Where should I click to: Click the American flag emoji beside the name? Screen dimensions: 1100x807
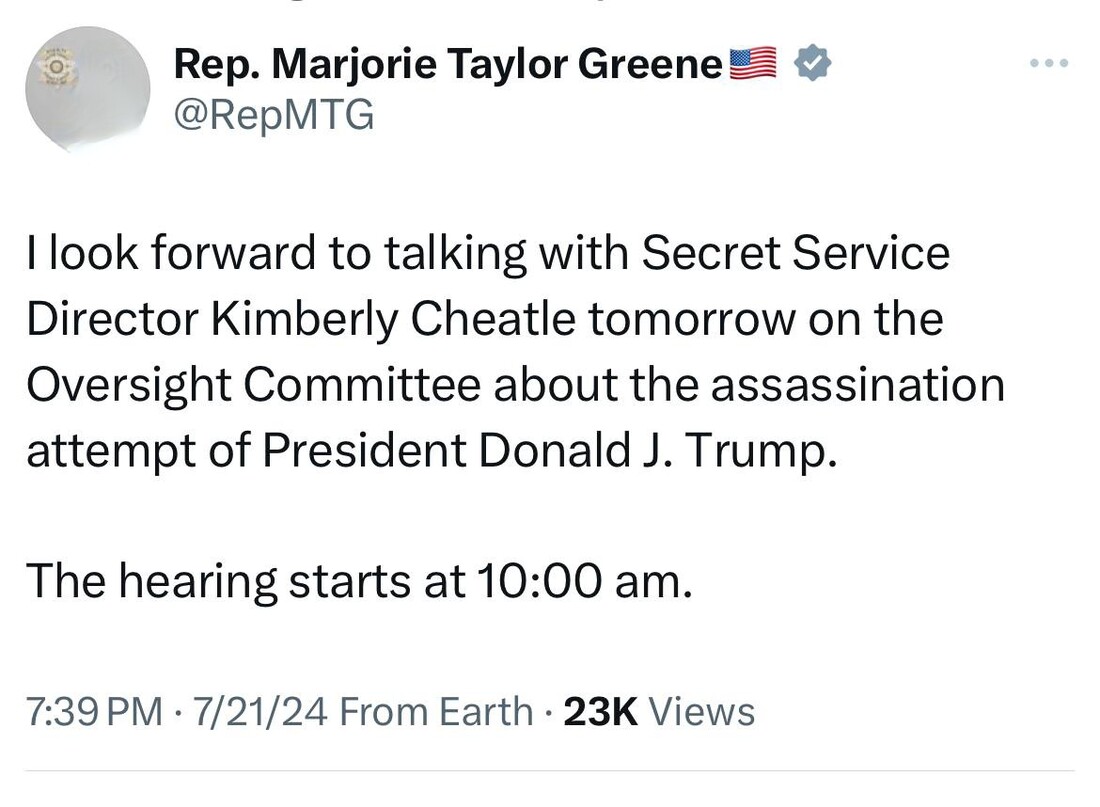[x=753, y=65]
